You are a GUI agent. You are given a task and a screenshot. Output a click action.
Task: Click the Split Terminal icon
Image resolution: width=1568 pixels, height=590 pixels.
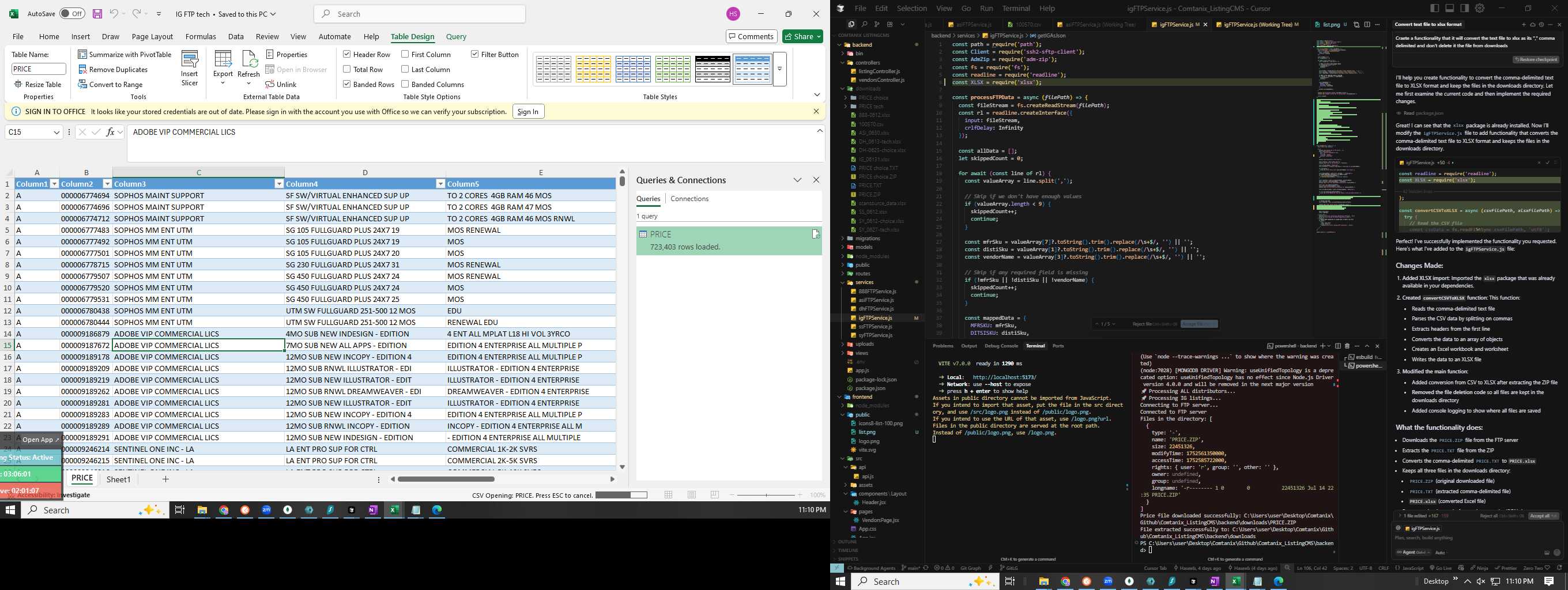click(x=1338, y=346)
